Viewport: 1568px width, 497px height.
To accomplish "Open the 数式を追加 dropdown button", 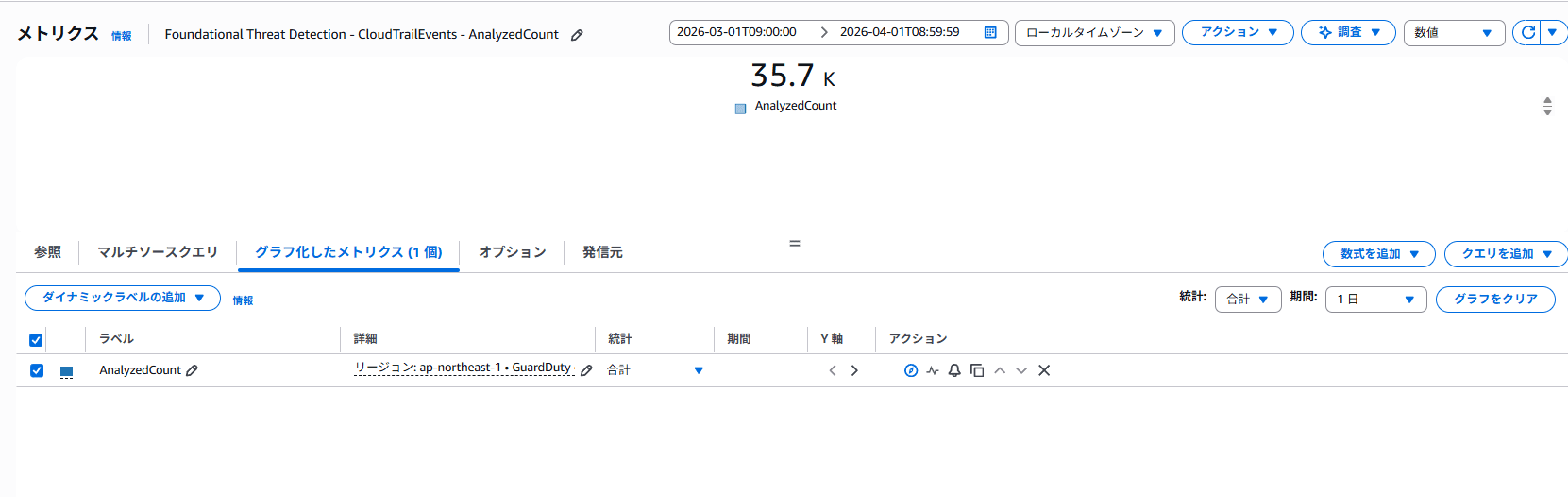I will tap(1378, 254).
